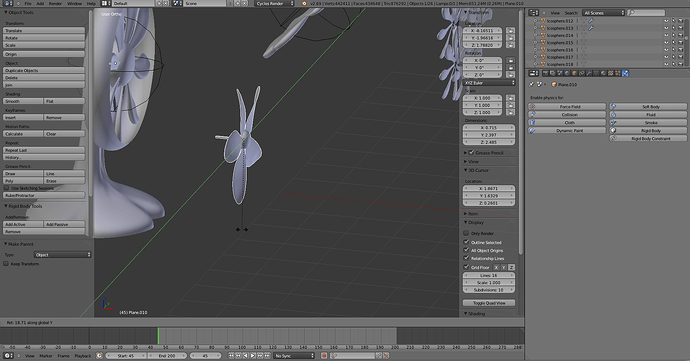
Task: Click the wrench icon on Icosphere.013
Action: (x=591, y=28)
